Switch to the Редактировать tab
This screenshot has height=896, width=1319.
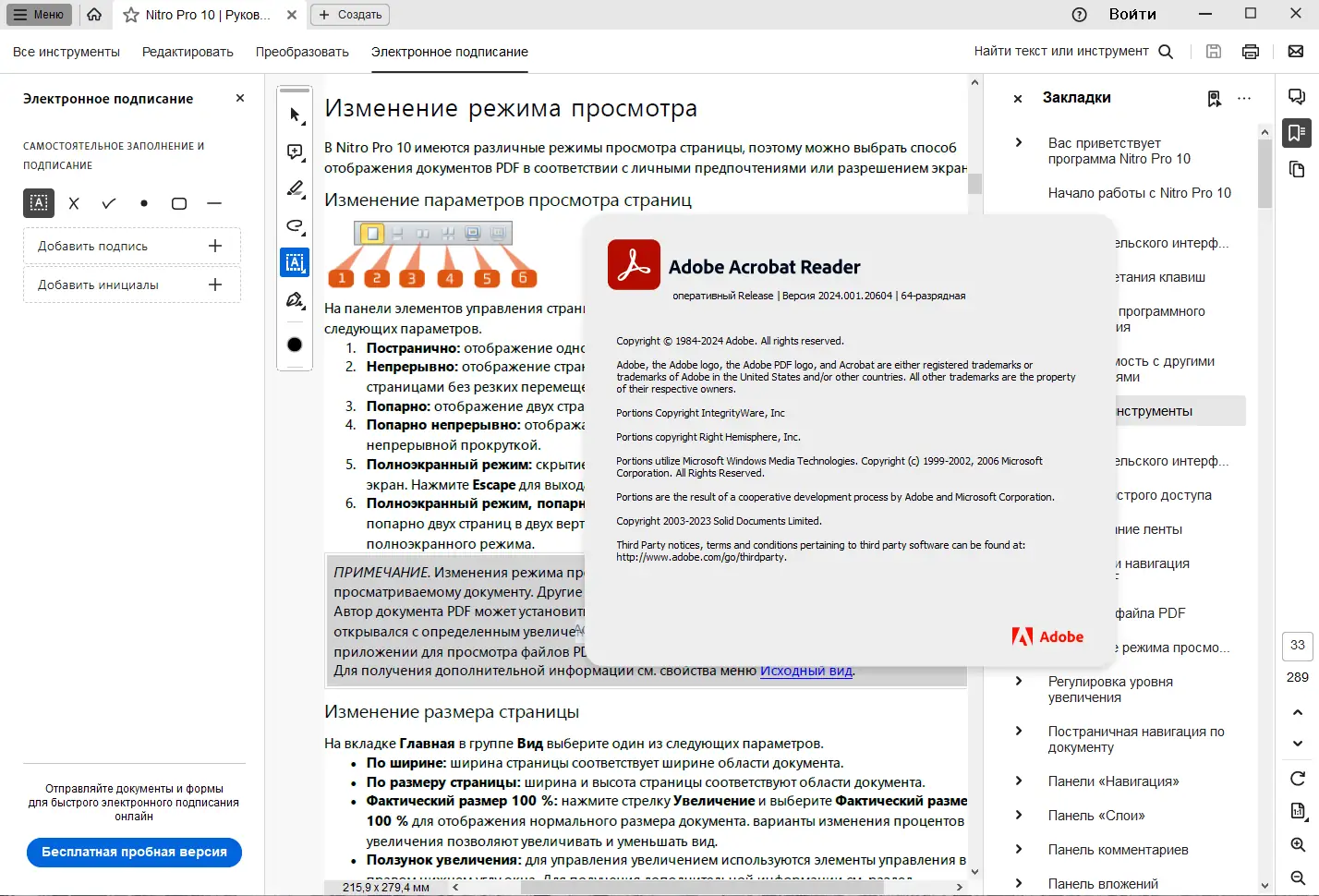tap(188, 52)
